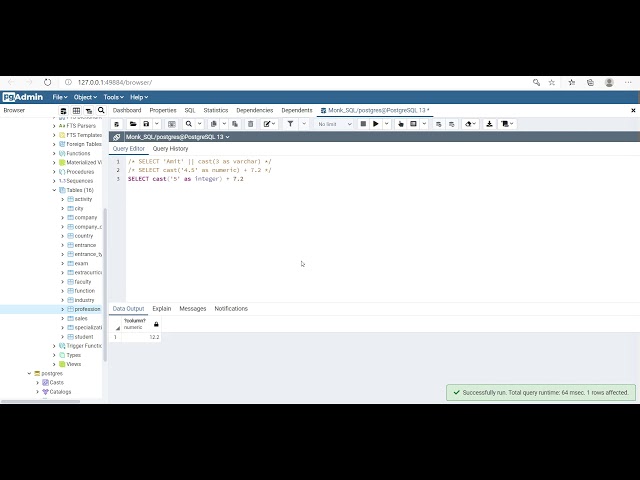Click the explain hand icon
Image resolution: width=640 pixels, height=480 pixels.
point(401,124)
